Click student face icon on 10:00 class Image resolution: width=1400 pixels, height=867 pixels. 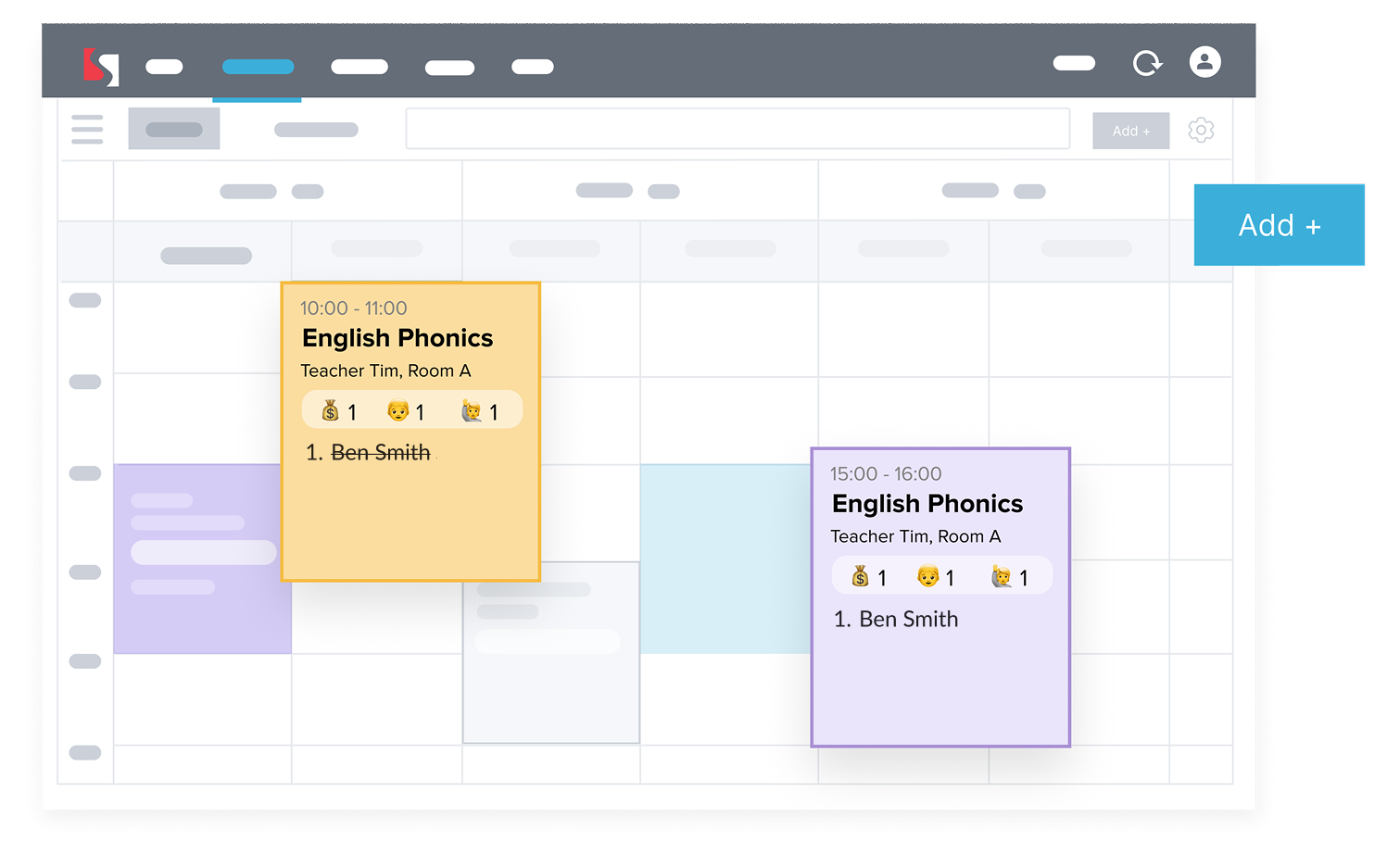tap(398, 410)
